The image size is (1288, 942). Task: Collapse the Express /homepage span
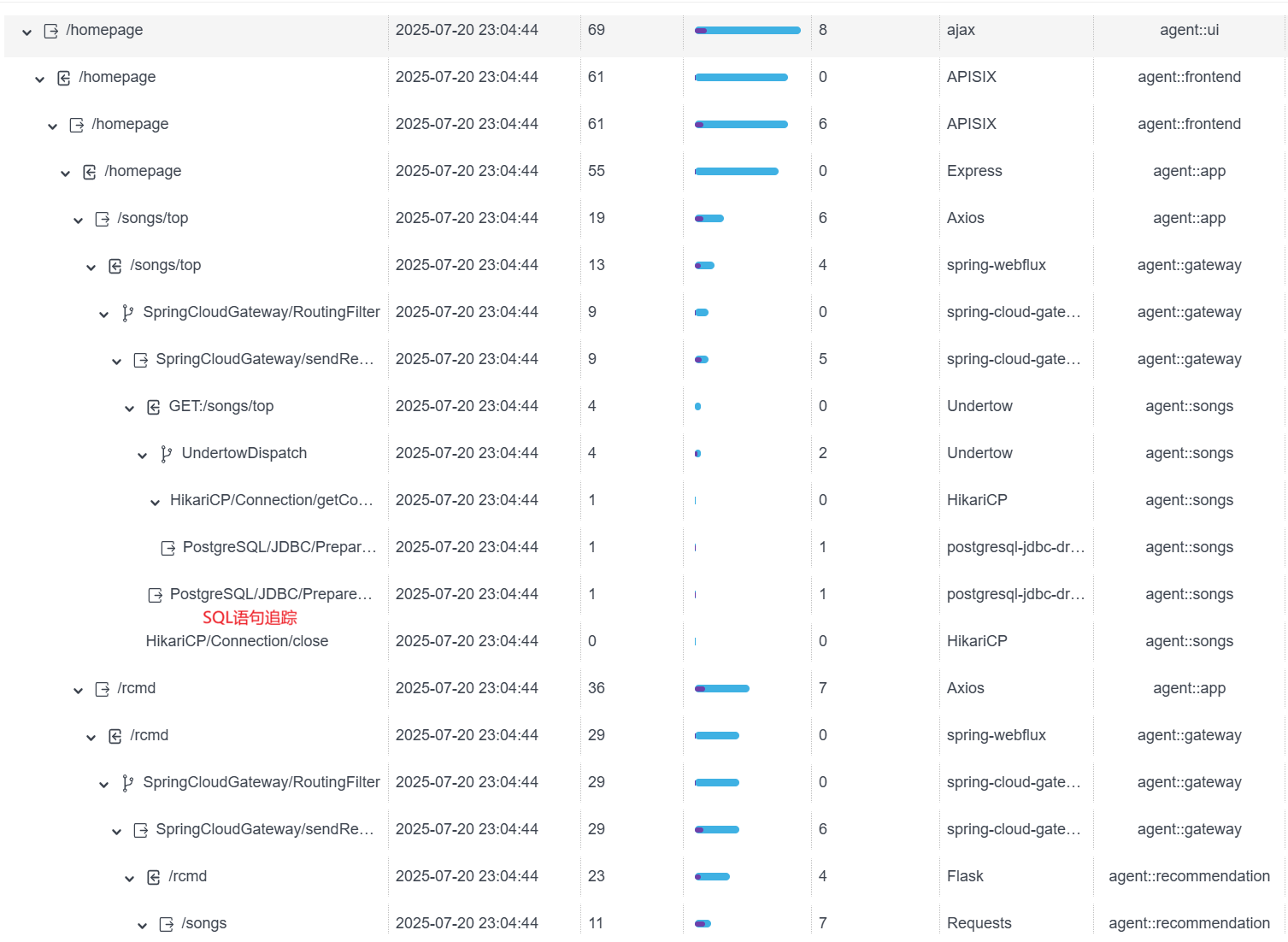pos(65,173)
